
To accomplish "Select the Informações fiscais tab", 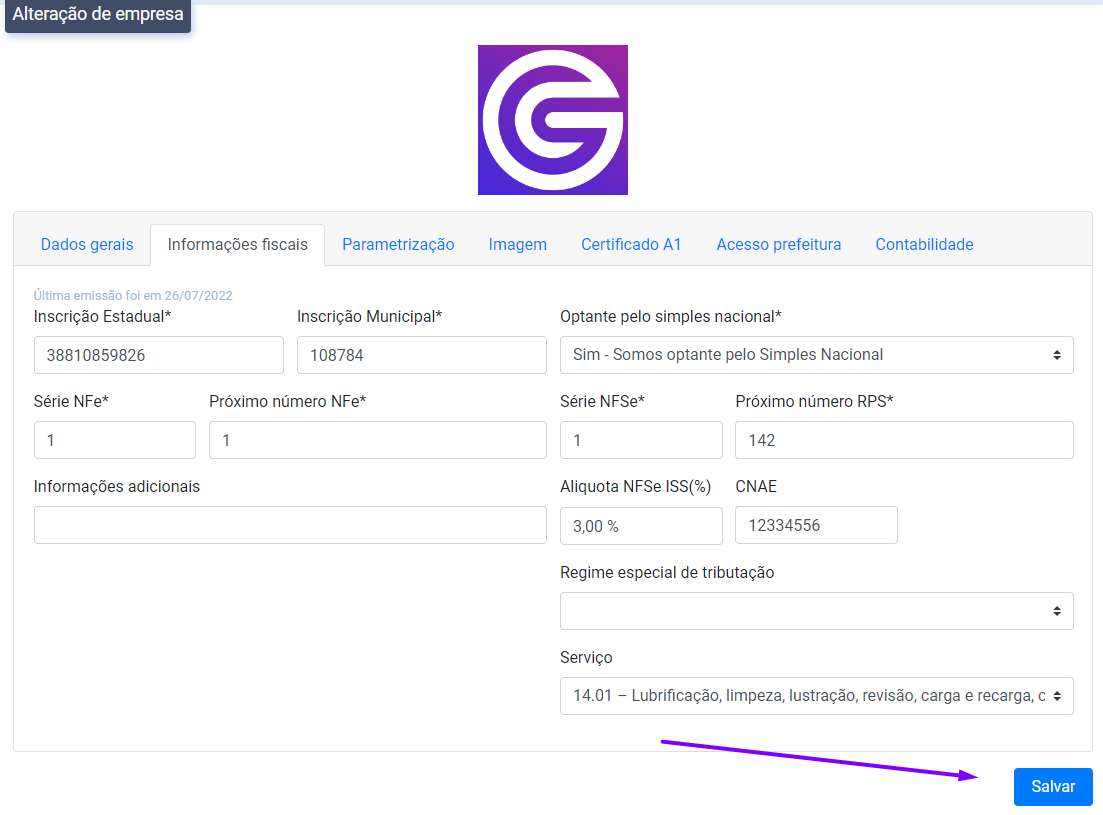I will tap(238, 244).
